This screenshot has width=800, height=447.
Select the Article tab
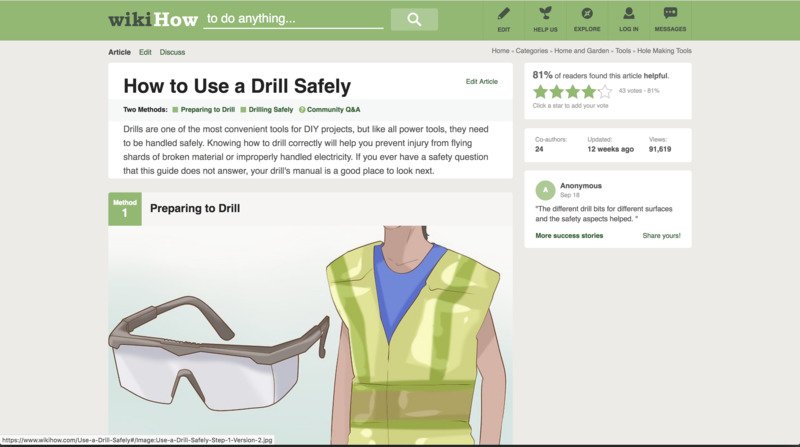click(119, 52)
